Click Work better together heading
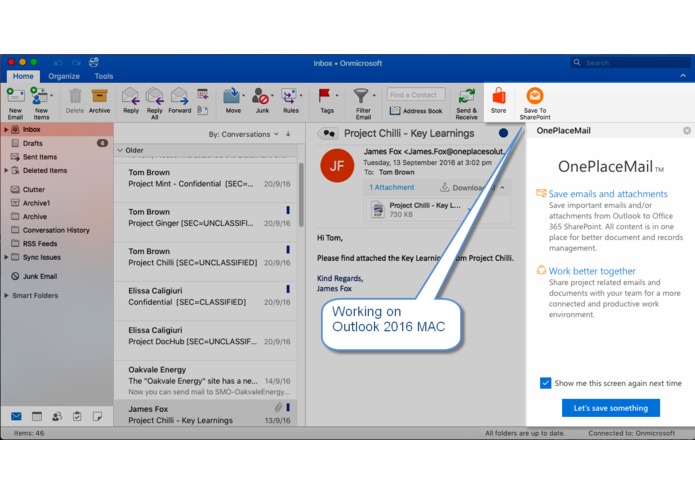695x494 pixels. (592, 271)
